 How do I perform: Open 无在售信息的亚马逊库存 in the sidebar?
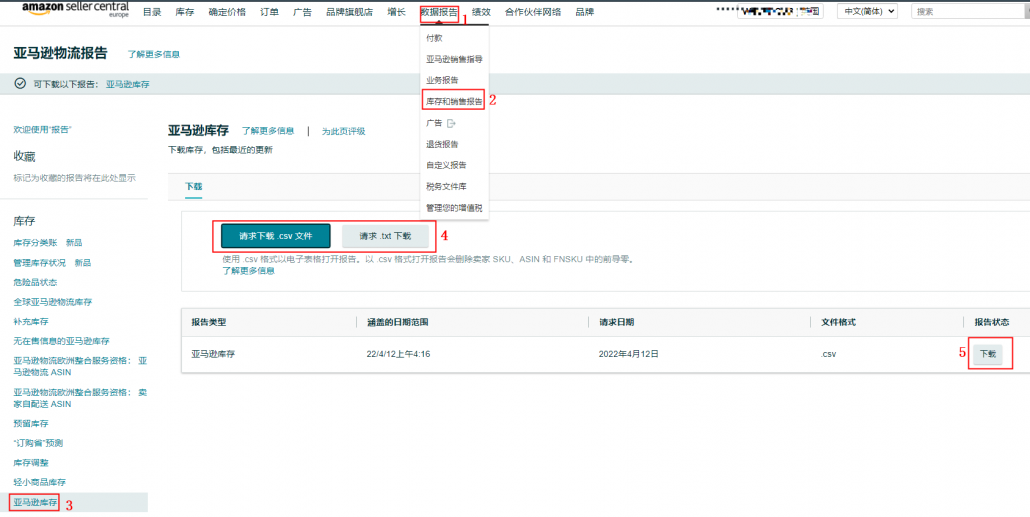[x=61, y=342]
